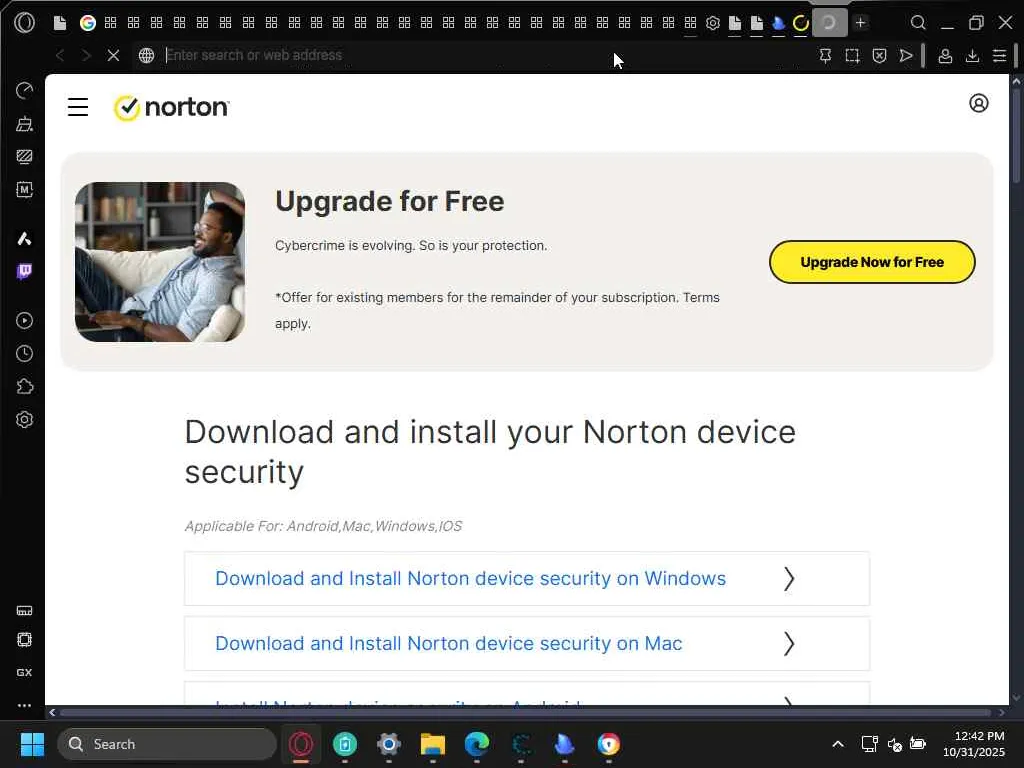Open GX Control speedometer in sidebar
The width and height of the screenshot is (1024, 768).
tap(24, 90)
